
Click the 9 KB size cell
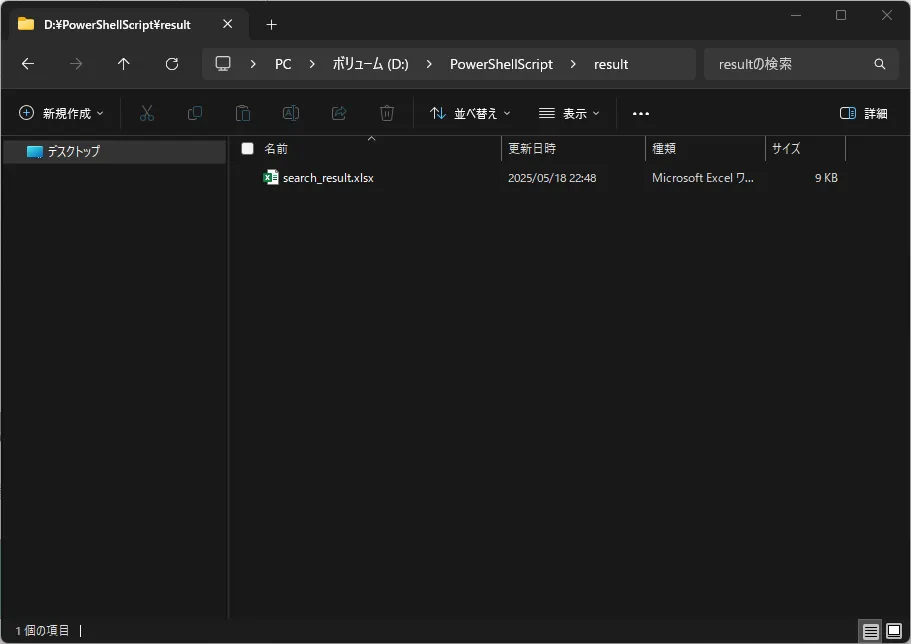tap(826, 178)
